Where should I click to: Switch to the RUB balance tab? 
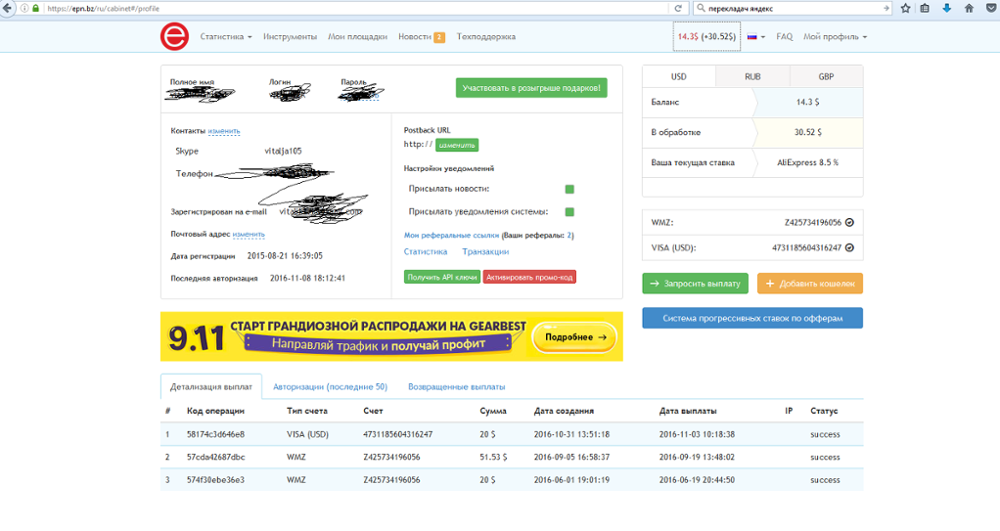(752, 77)
